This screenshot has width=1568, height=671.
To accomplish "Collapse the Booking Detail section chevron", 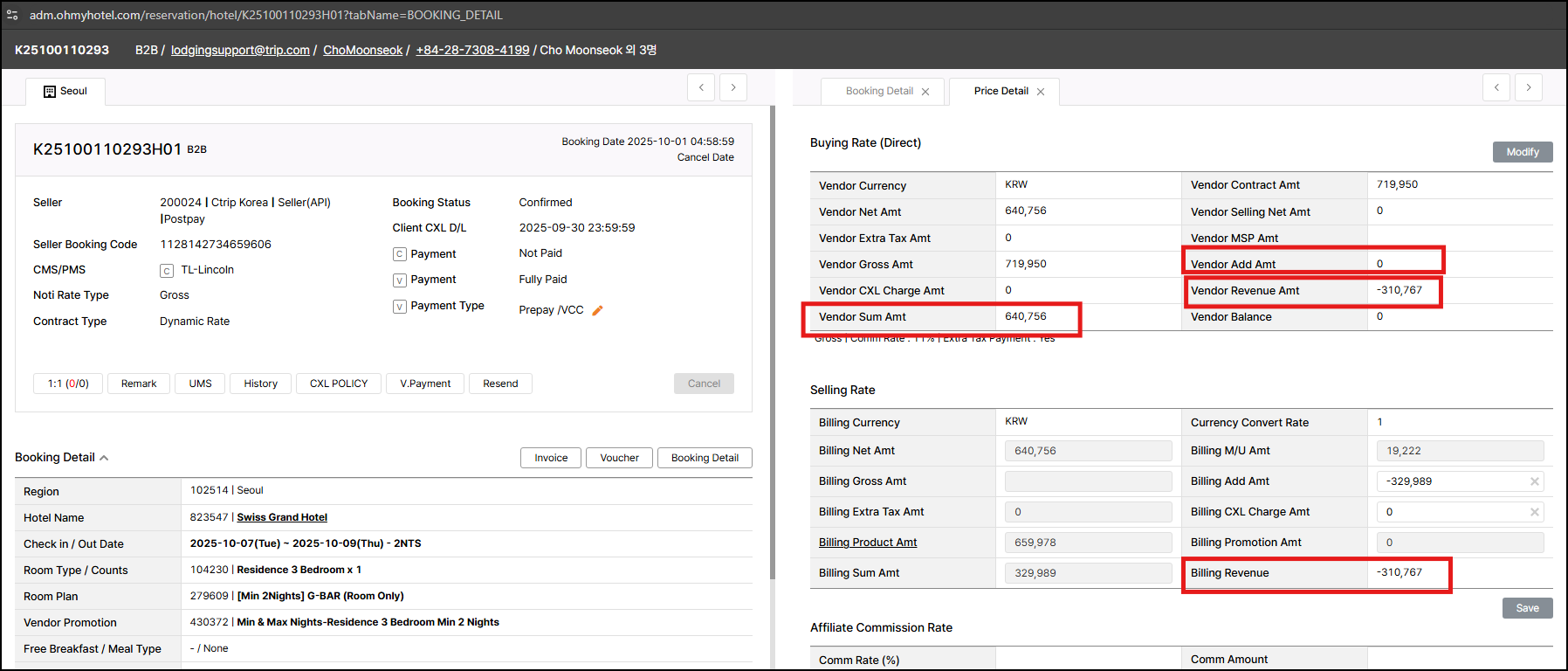I will pos(104,458).
